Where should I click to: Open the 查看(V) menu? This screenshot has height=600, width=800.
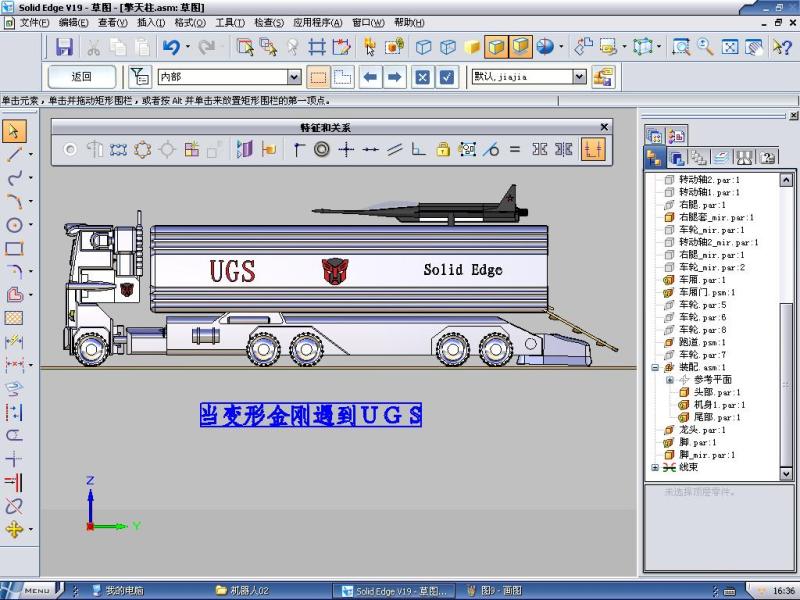113,22
